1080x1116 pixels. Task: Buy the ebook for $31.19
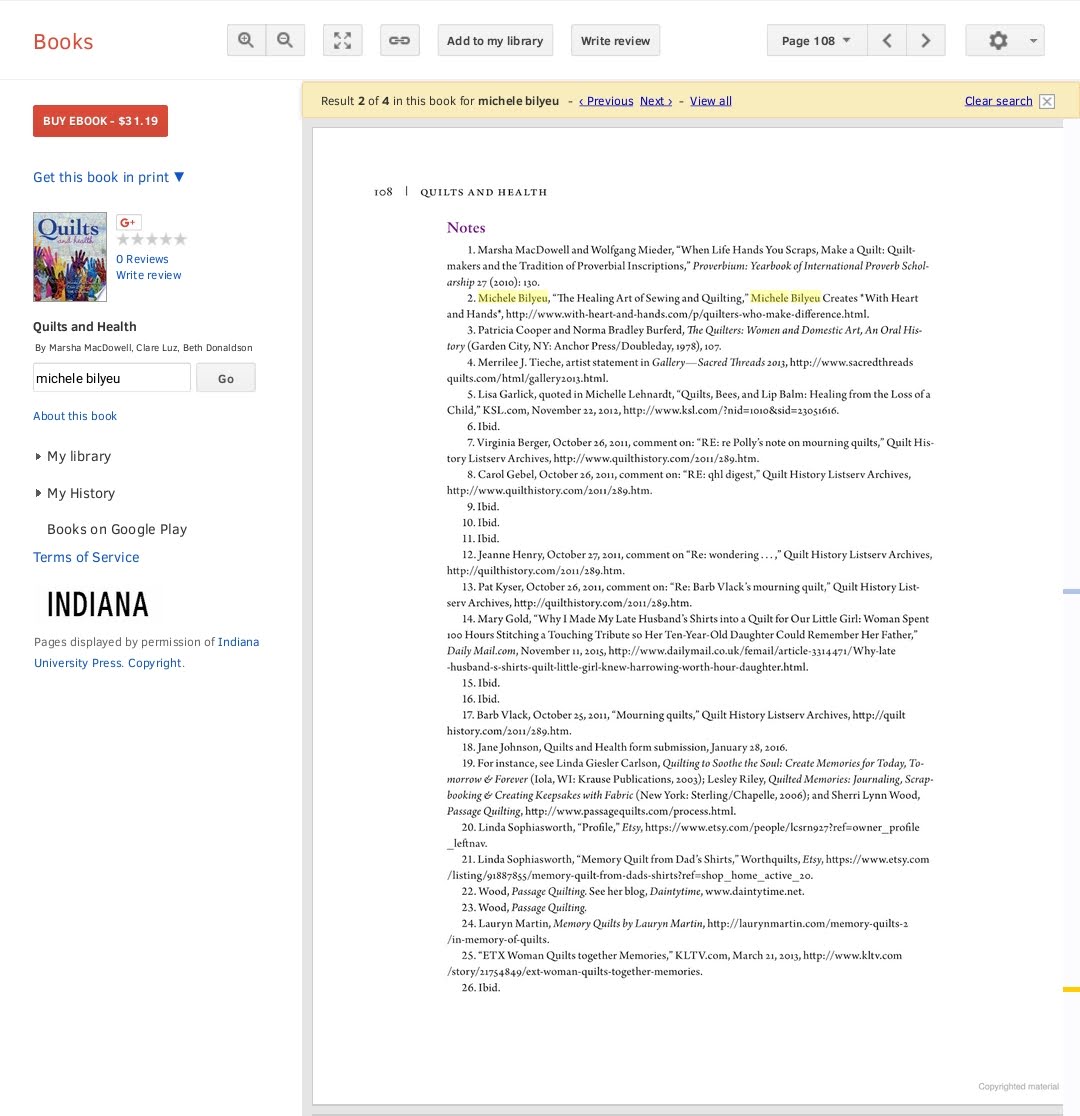click(x=100, y=121)
